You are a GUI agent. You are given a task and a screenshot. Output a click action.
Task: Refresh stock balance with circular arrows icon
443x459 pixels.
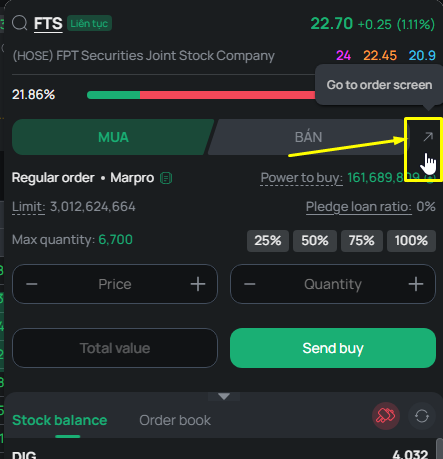tap(422, 416)
